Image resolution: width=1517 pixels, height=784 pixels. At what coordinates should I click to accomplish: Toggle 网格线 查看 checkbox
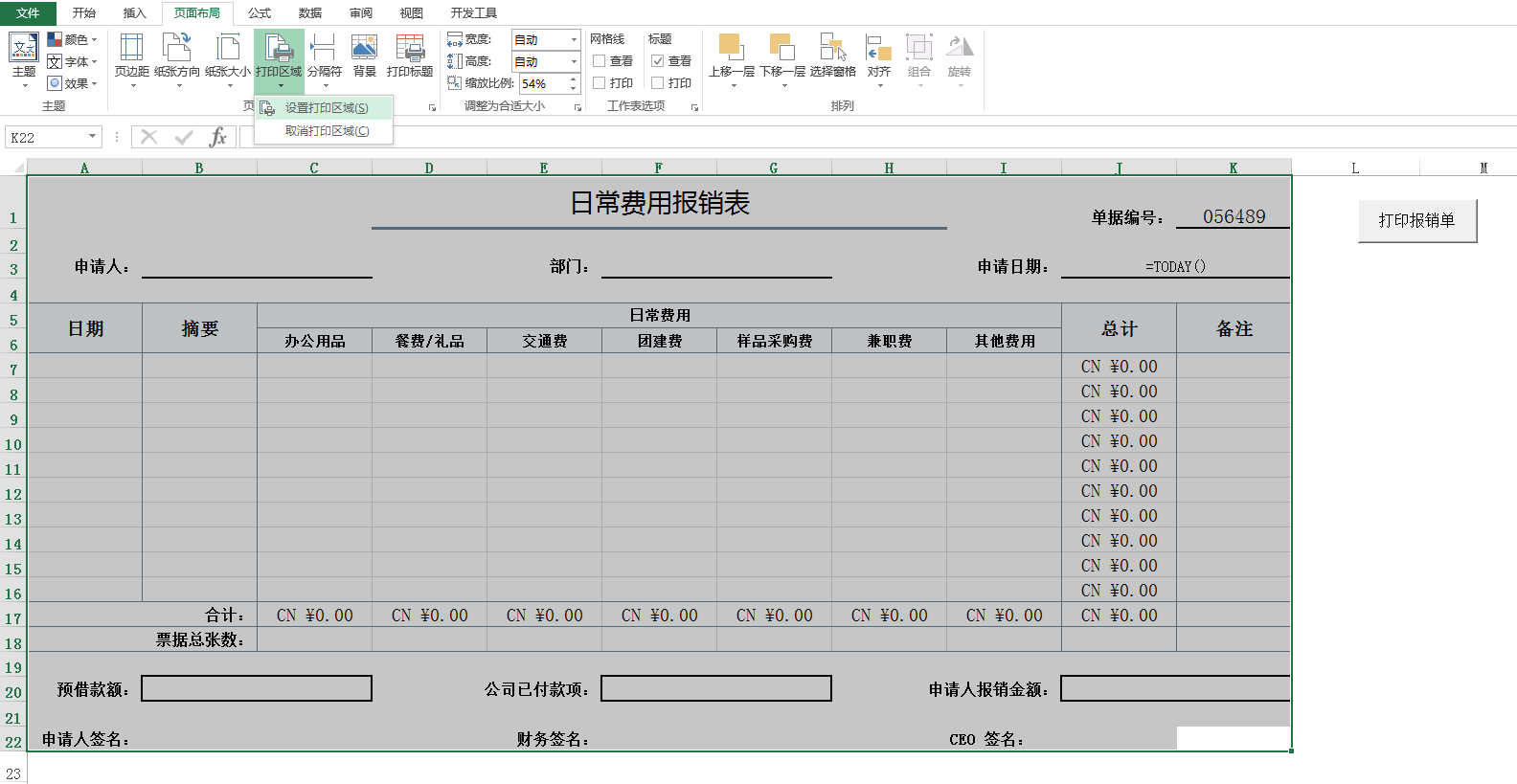pos(600,61)
